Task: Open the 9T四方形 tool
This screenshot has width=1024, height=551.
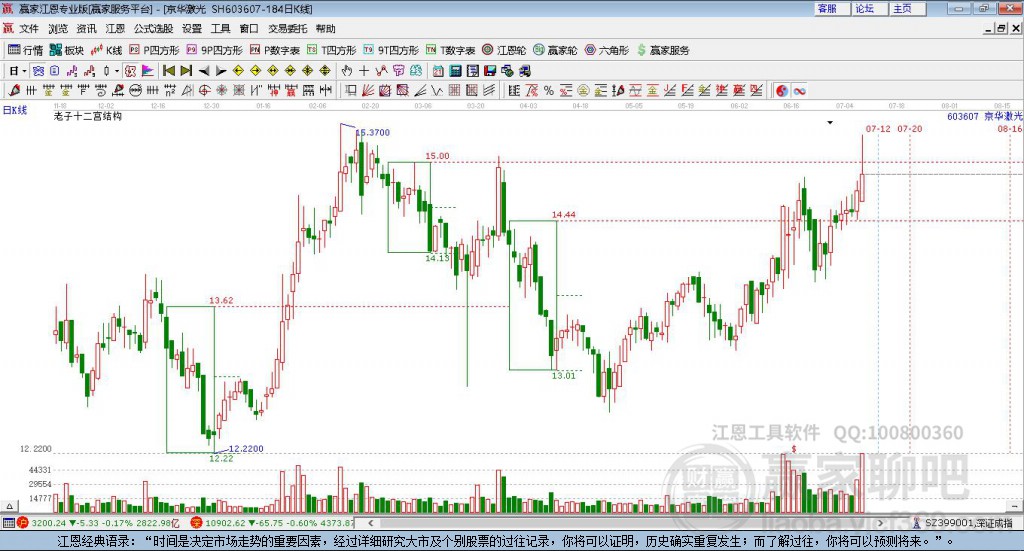Action: (x=391, y=50)
